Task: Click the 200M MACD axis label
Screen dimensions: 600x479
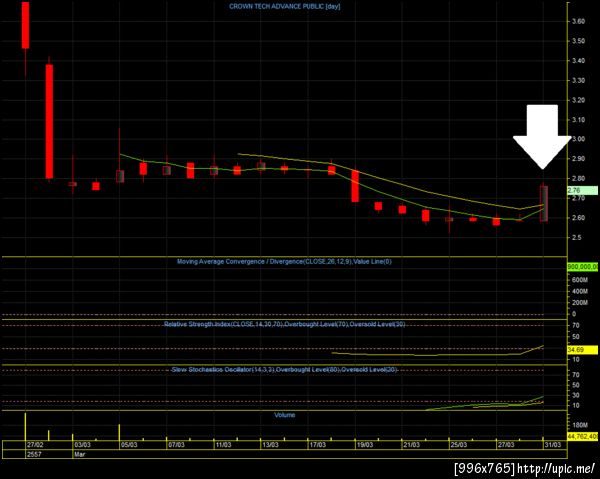Action: pos(580,303)
